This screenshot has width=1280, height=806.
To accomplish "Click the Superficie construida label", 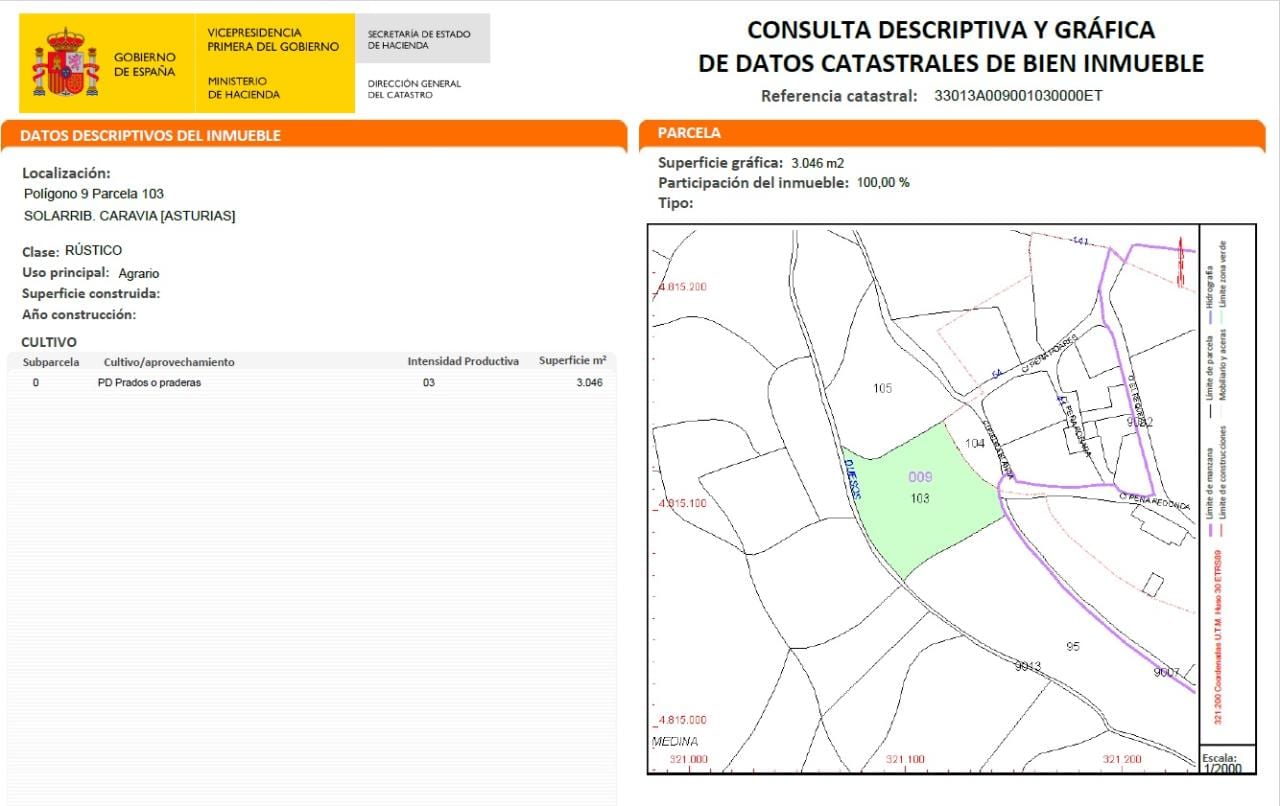I will click(91, 293).
